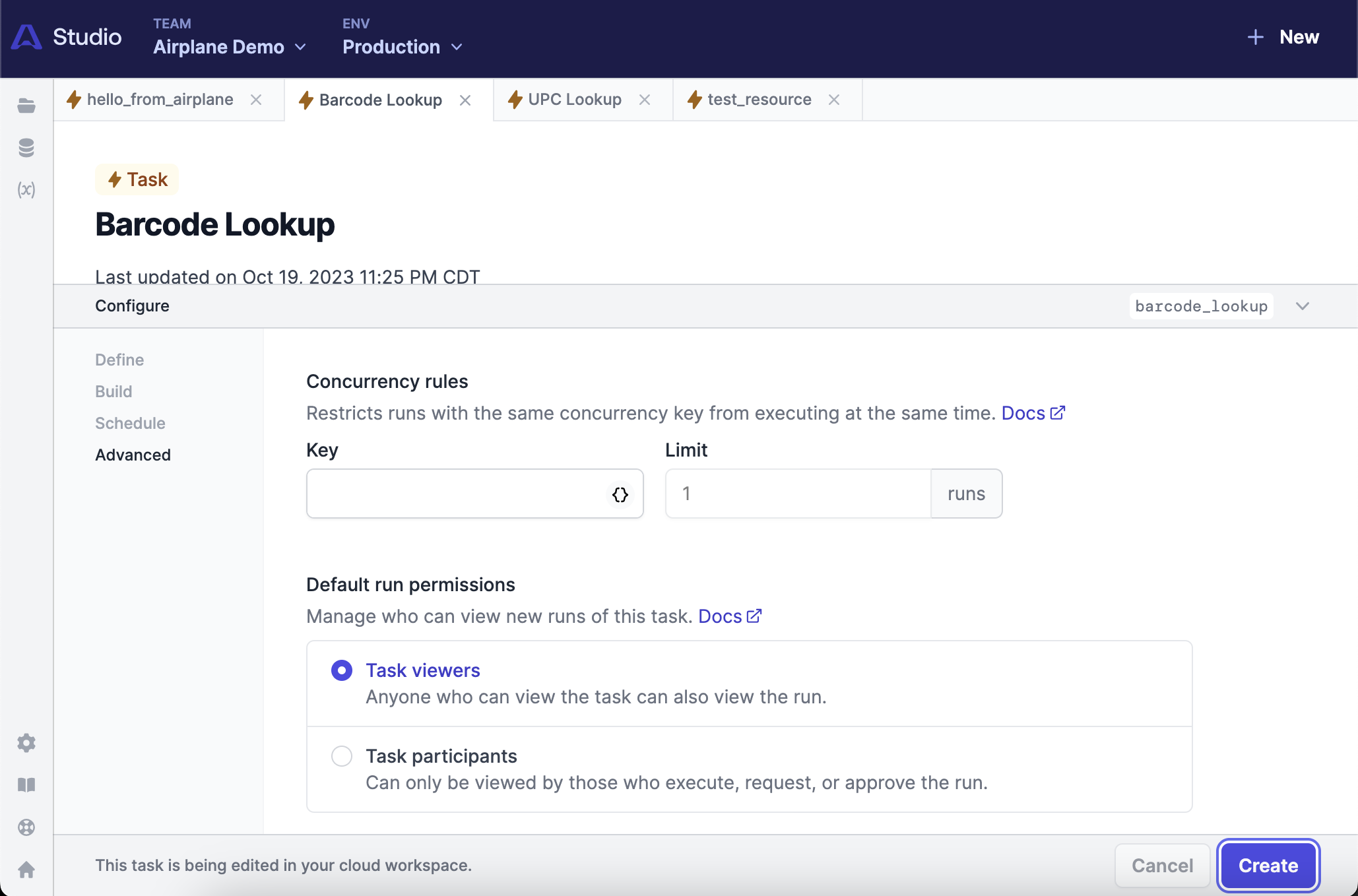Click the 'Concurrency rules' heading
Viewport: 1358px width, 896px height.
387,381
